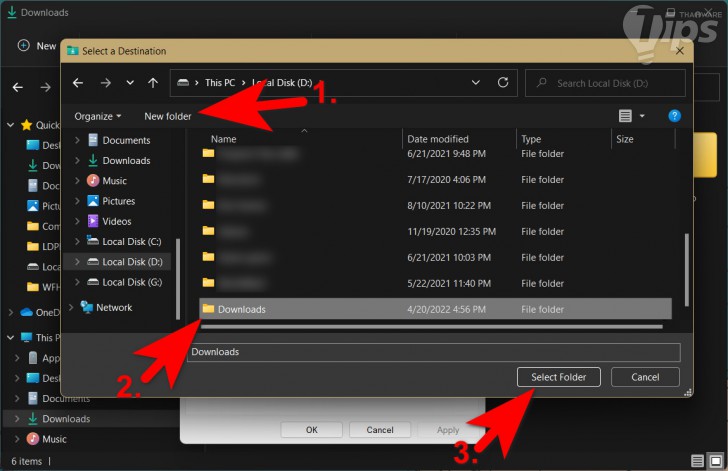Select Downloads in dialog navigation tree
Viewport: 728px width, 471px height.
point(126,161)
